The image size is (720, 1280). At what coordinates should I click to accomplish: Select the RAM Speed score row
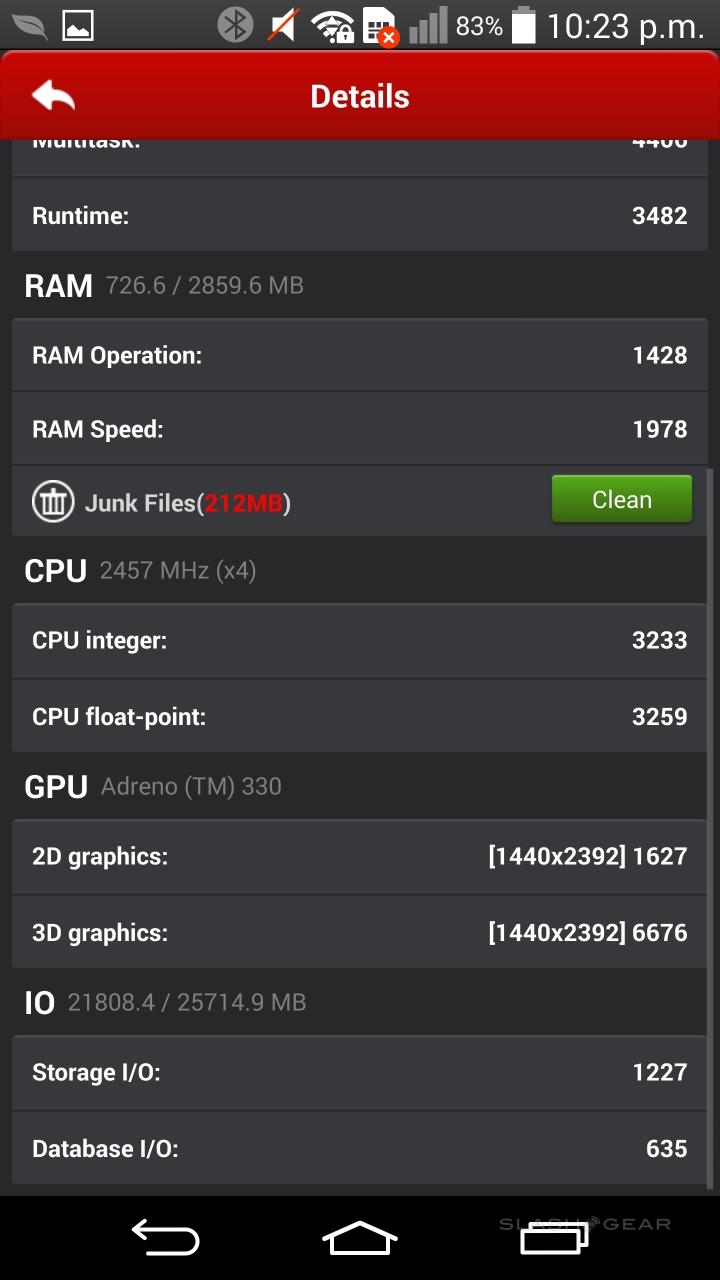point(360,429)
